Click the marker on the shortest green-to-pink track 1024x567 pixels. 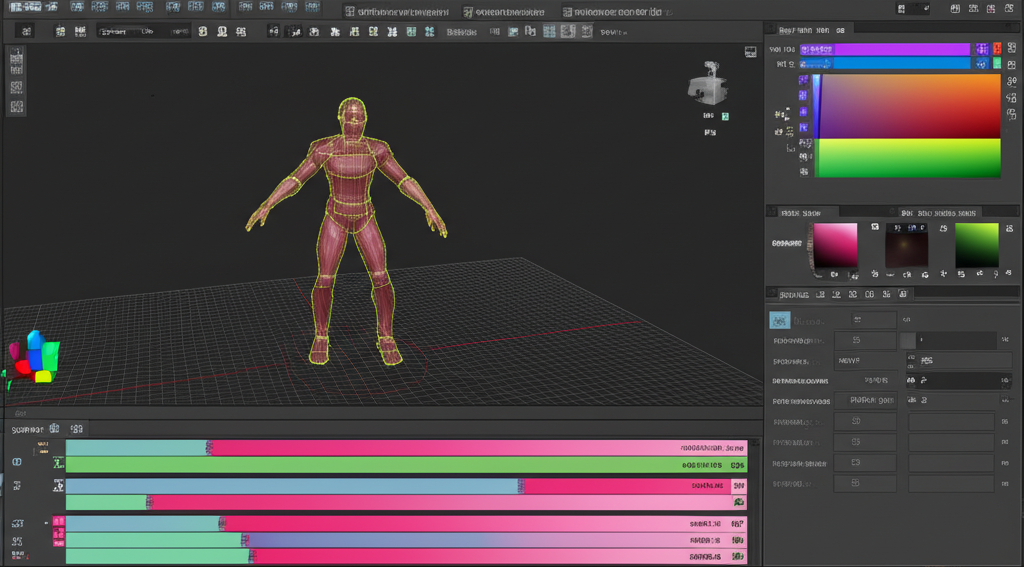pyautogui.click(x=150, y=502)
